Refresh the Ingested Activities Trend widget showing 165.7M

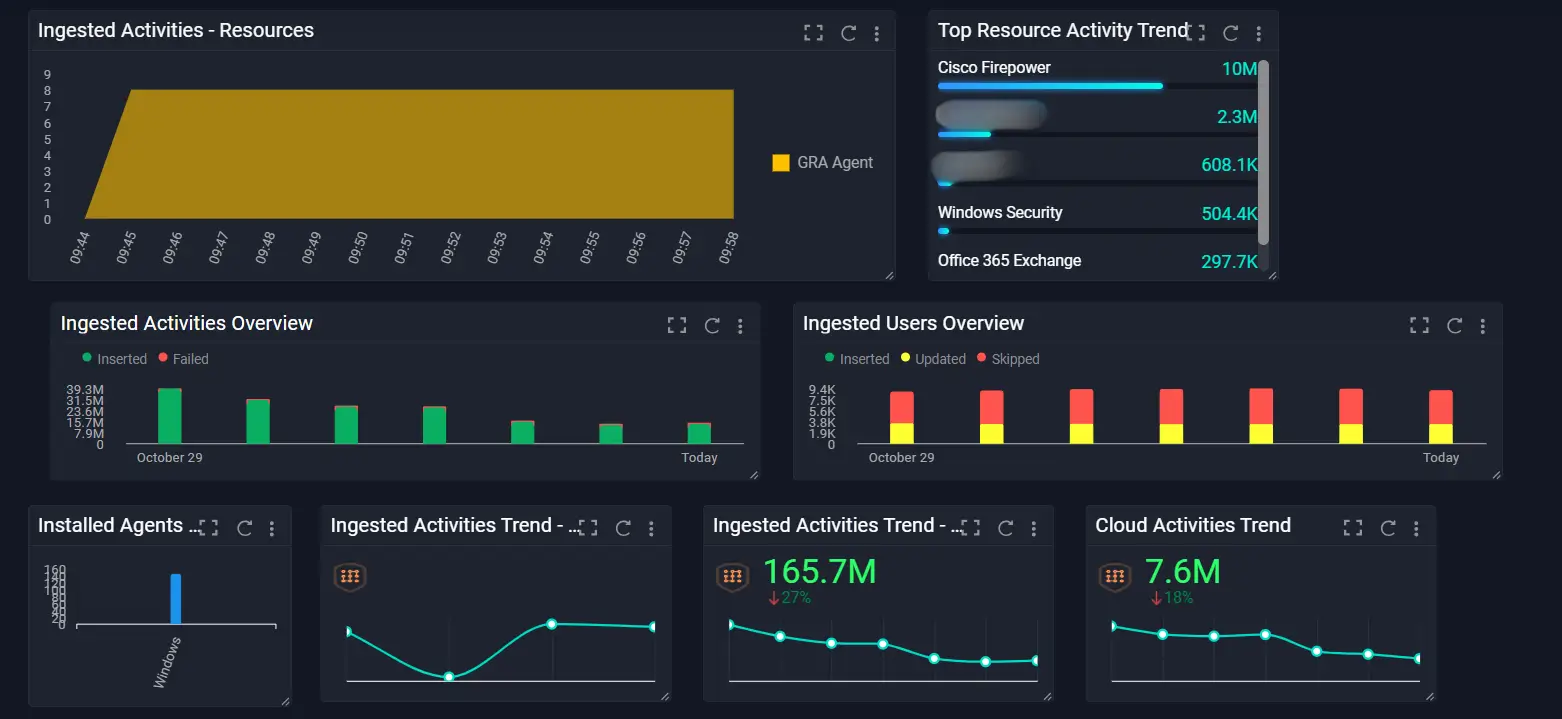click(1006, 528)
